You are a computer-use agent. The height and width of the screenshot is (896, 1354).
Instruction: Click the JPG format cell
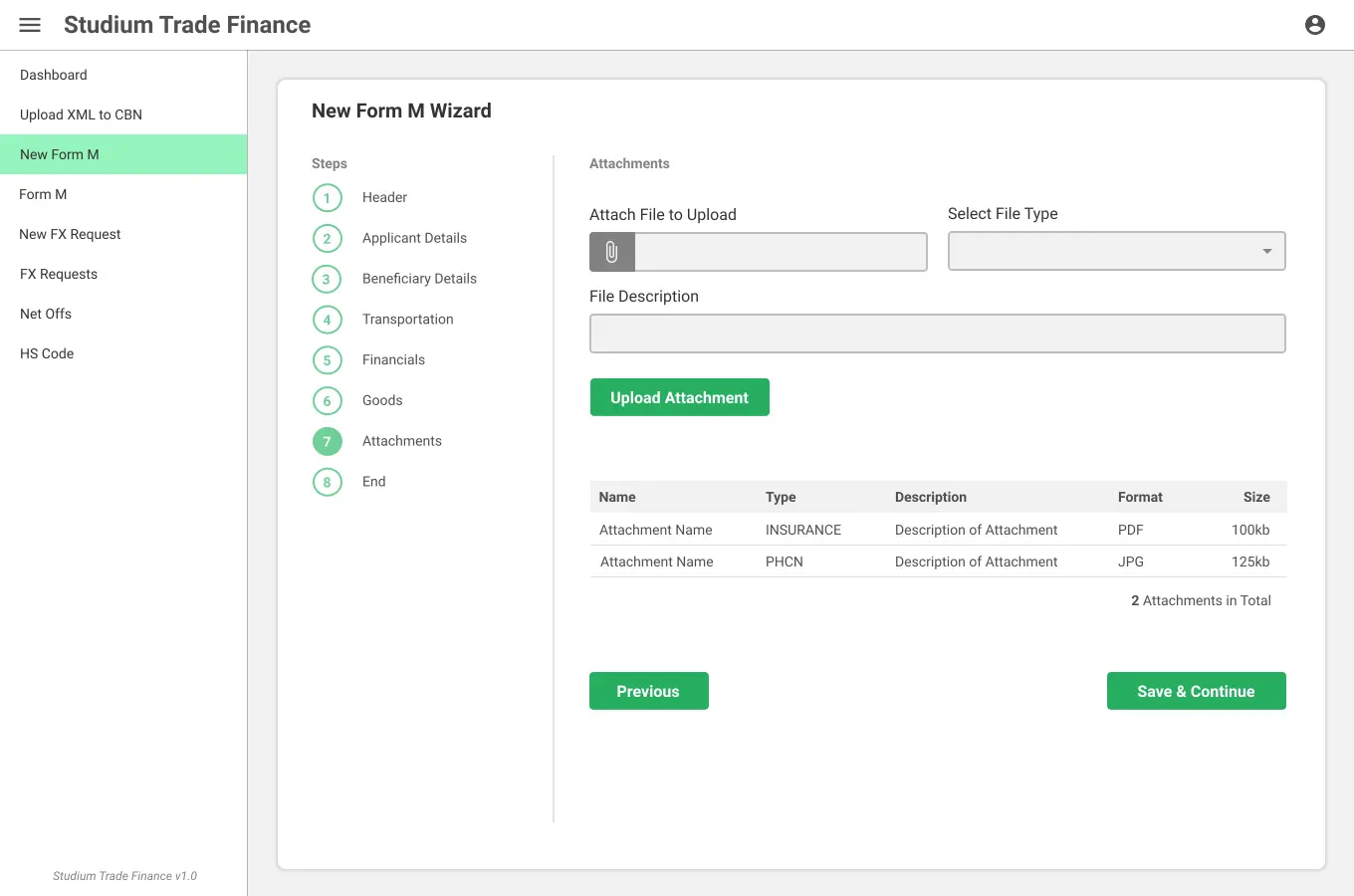(x=1130, y=561)
